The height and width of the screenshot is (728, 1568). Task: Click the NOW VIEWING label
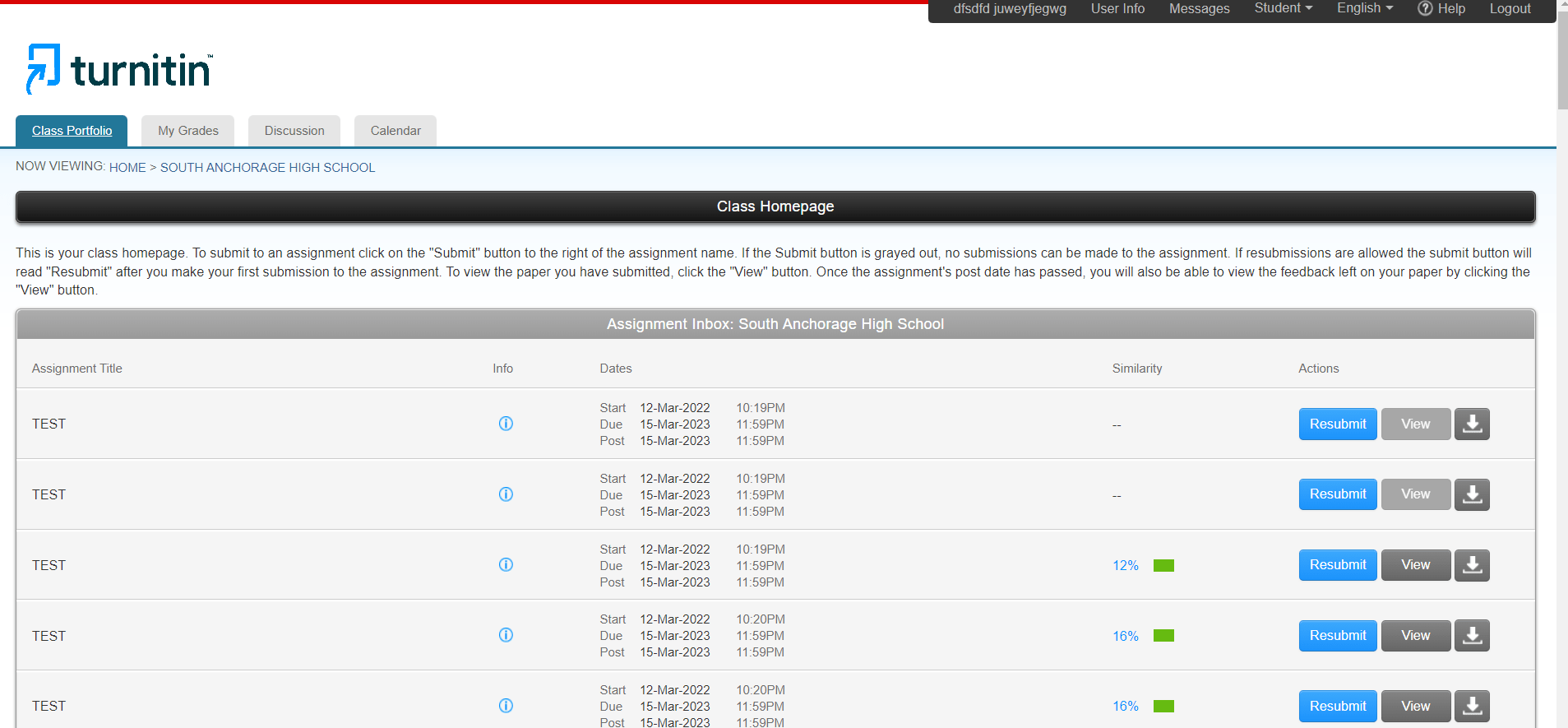tap(61, 166)
